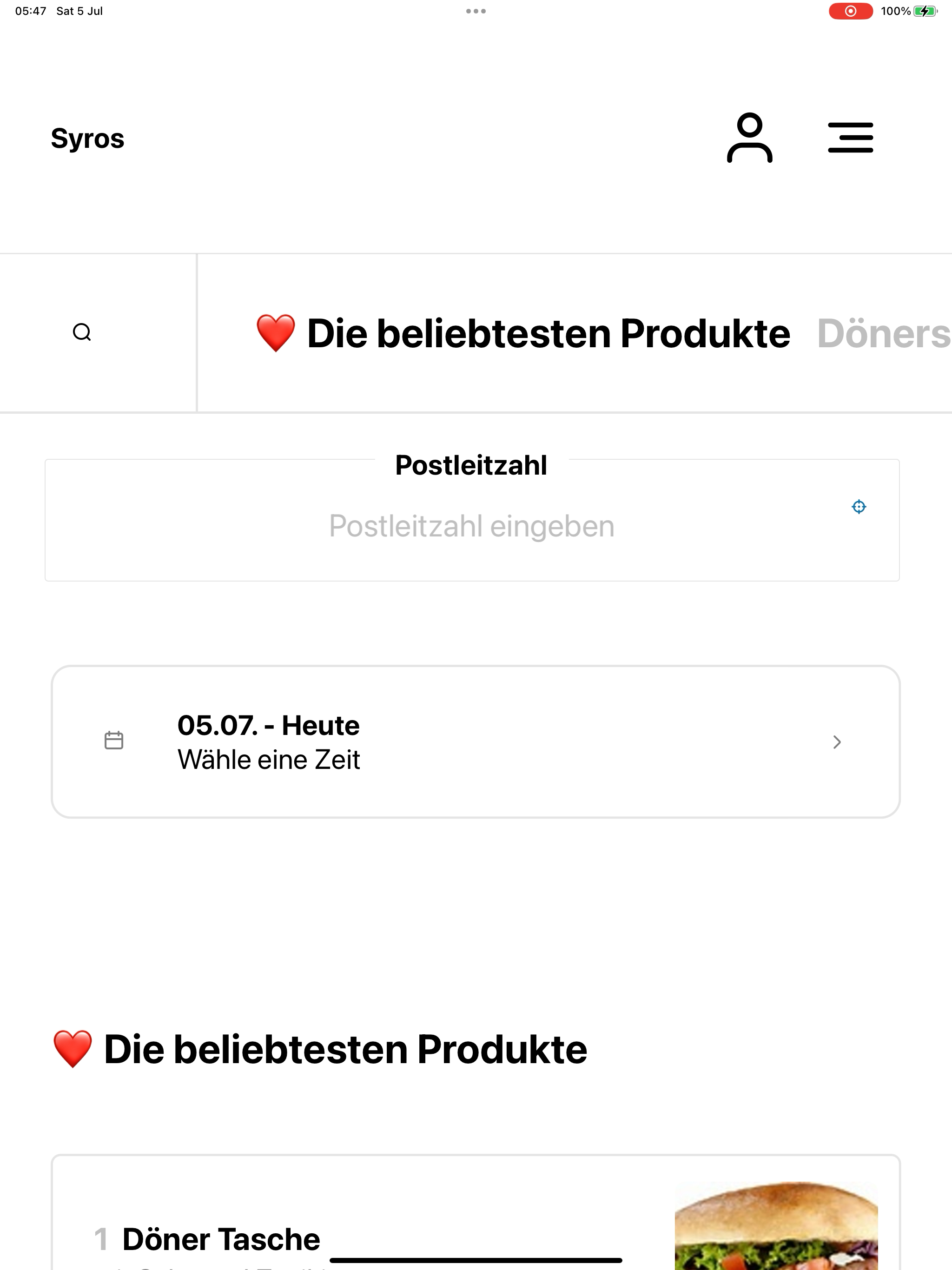Viewport: 952px width, 1270px height.
Task: Use current location crosshair icon
Action: point(859,506)
